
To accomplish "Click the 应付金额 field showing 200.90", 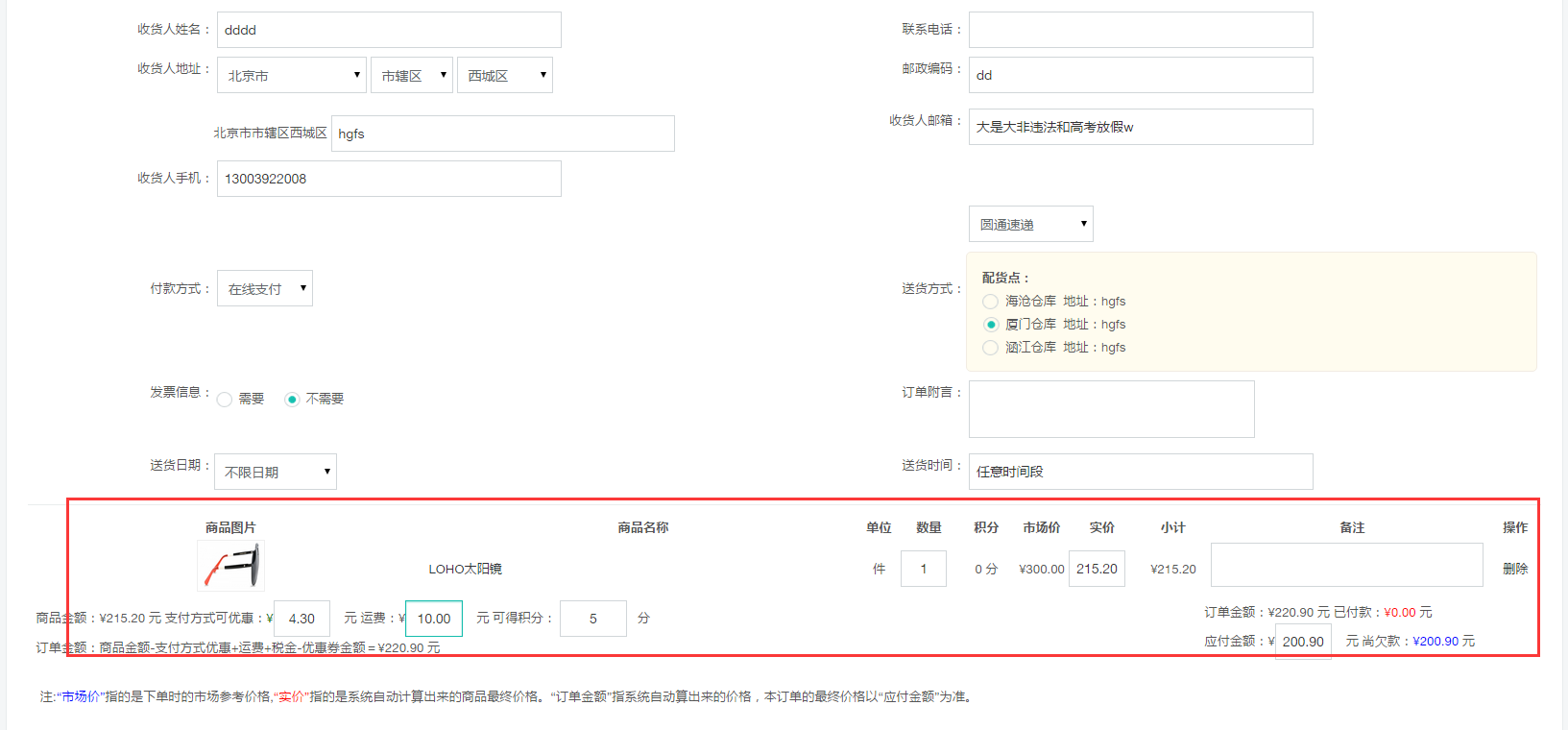I will tap(1303, 642).
